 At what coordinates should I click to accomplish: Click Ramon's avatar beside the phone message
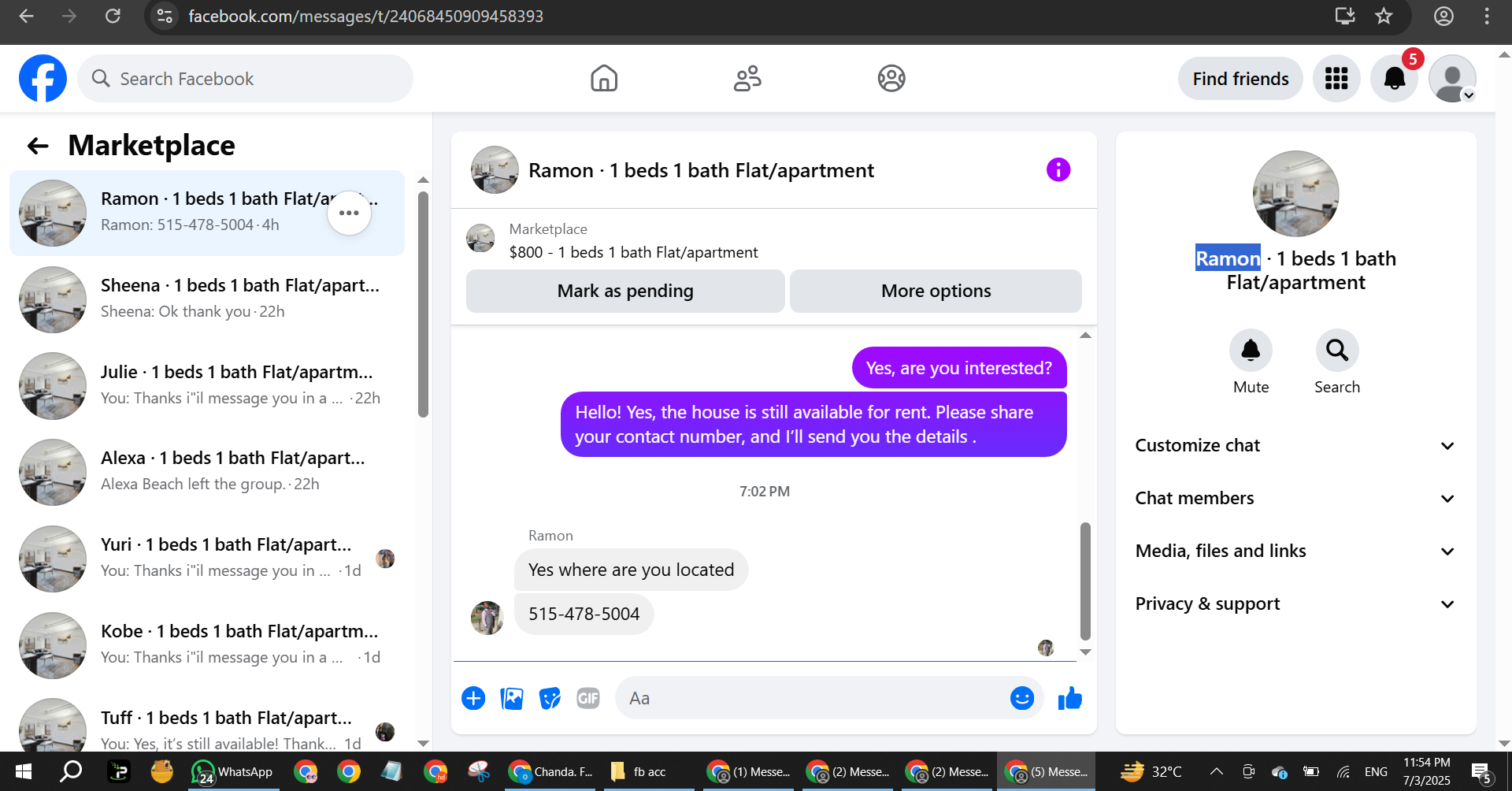pyautogui.click(x=487, y=618)
